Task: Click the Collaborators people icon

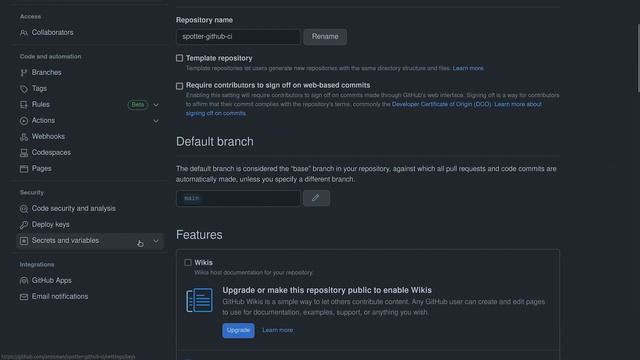Action: point(24,33)
